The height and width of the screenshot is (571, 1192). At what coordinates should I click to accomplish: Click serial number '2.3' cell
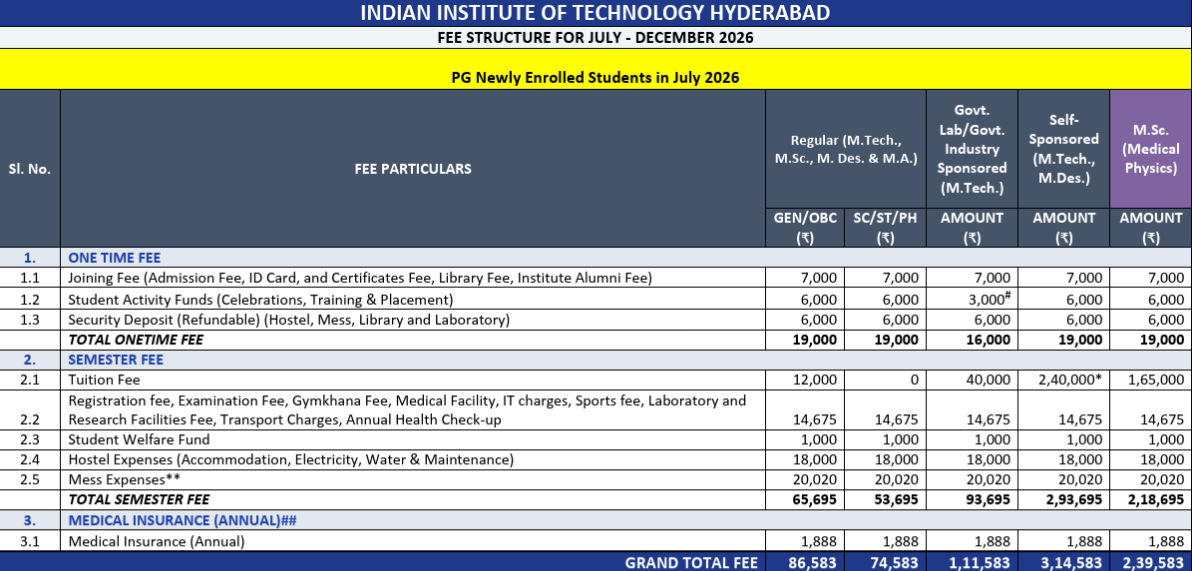click(30, 439)
